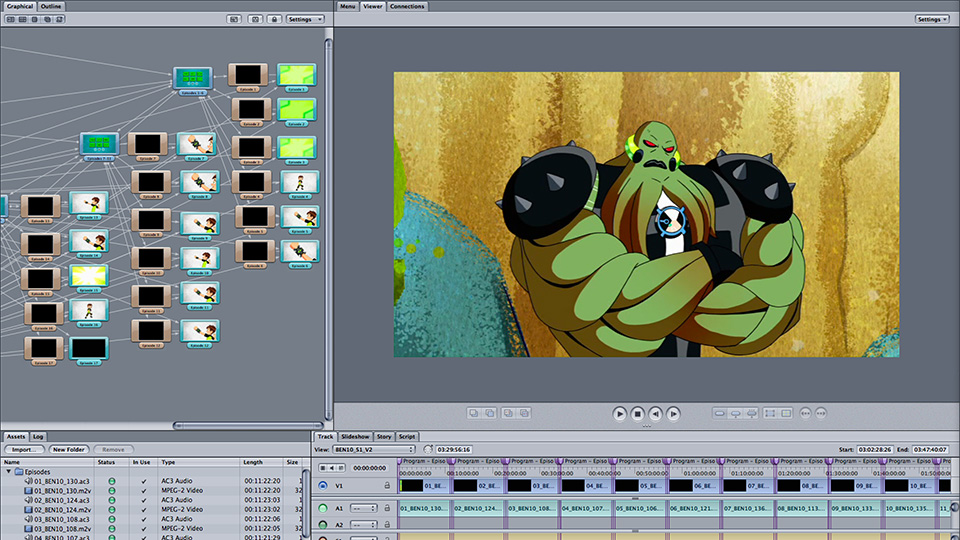This screenshot has width=960, height=540.
Task: Click the split-frame icon next to the safe-frame icon
Action: [787, 413]
